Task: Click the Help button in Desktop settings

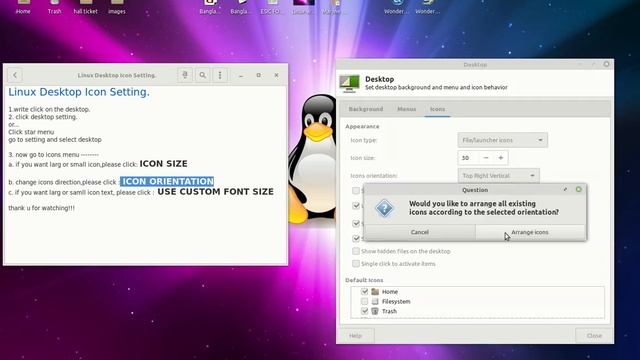Action: click(x=355, y=336)
